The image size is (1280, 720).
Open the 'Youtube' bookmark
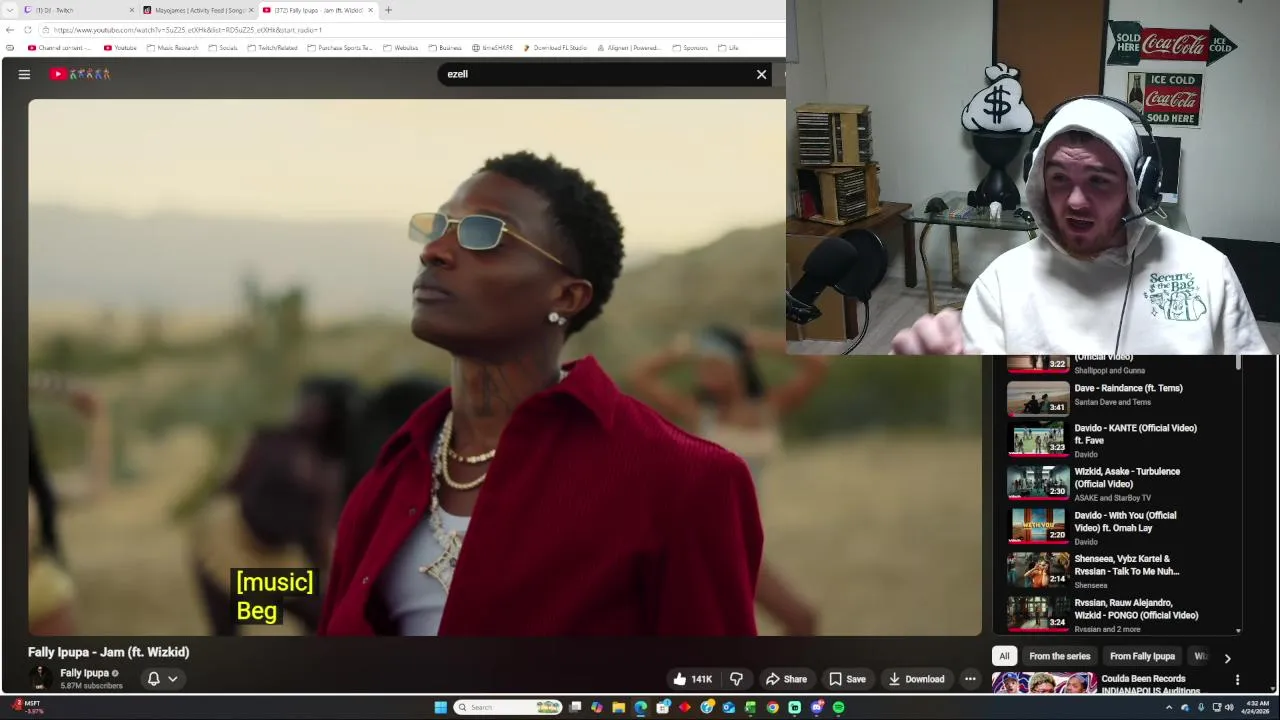tap(120, 48)
